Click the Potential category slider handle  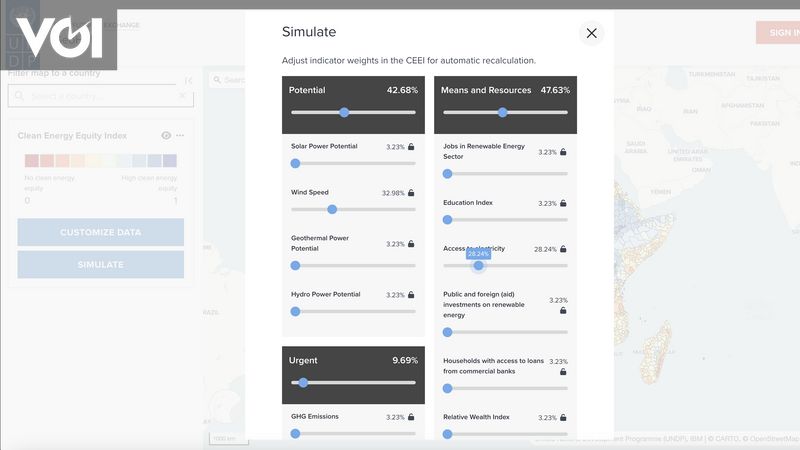pyautogui.click(x=344, y=113)
